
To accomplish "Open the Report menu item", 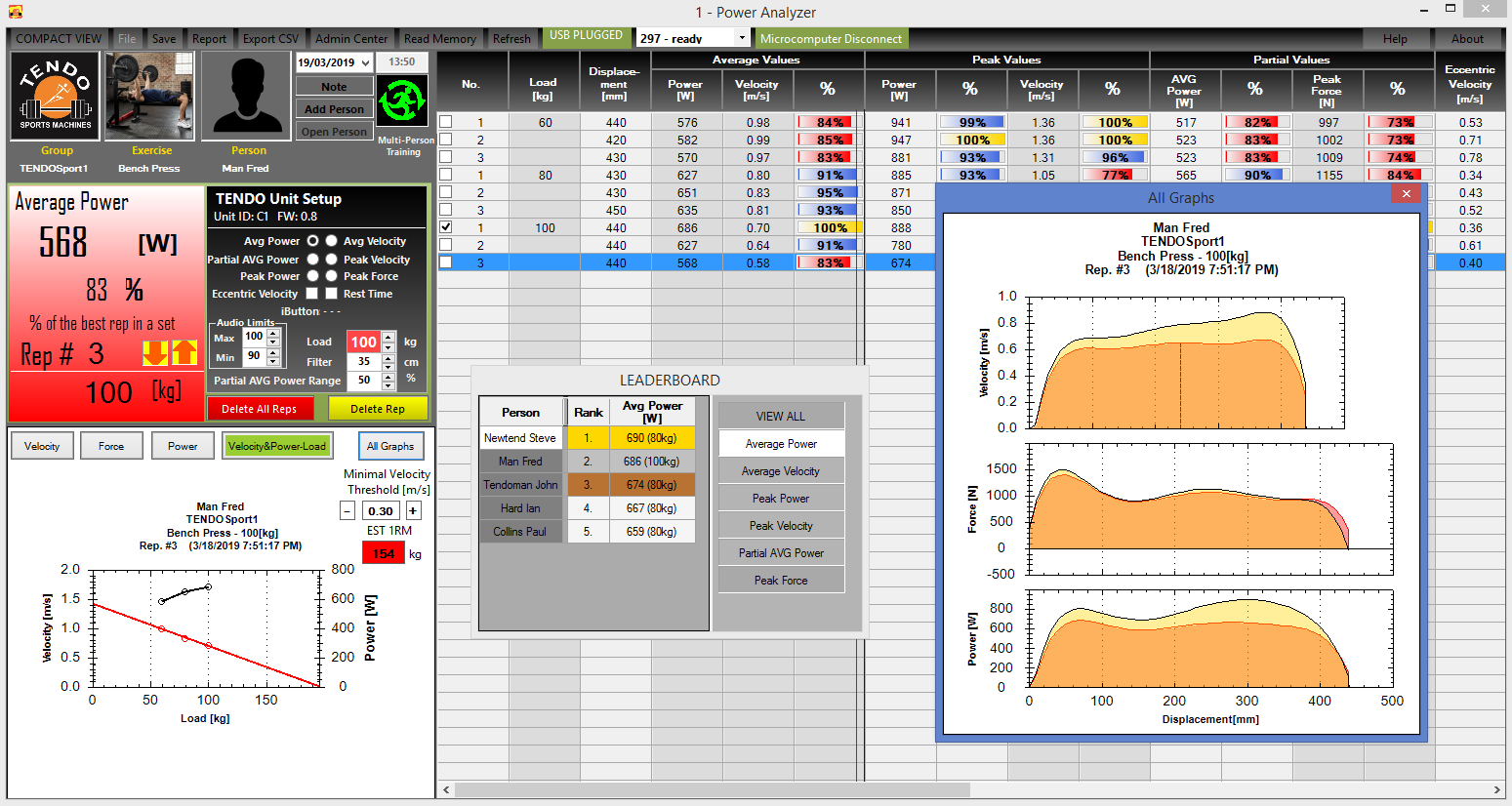I will coord(209,39).
